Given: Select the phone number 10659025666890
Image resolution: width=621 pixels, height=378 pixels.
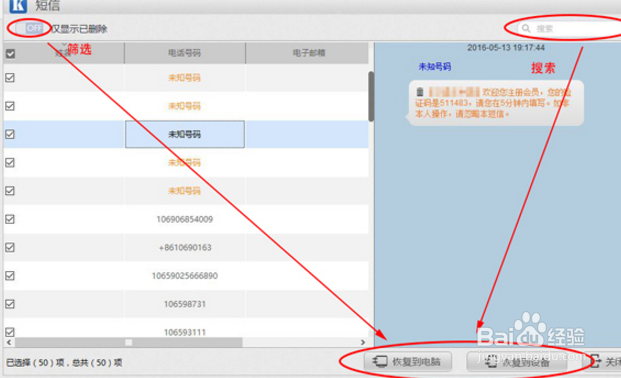Looking at the screenshot, I should [x=185, y=276].
